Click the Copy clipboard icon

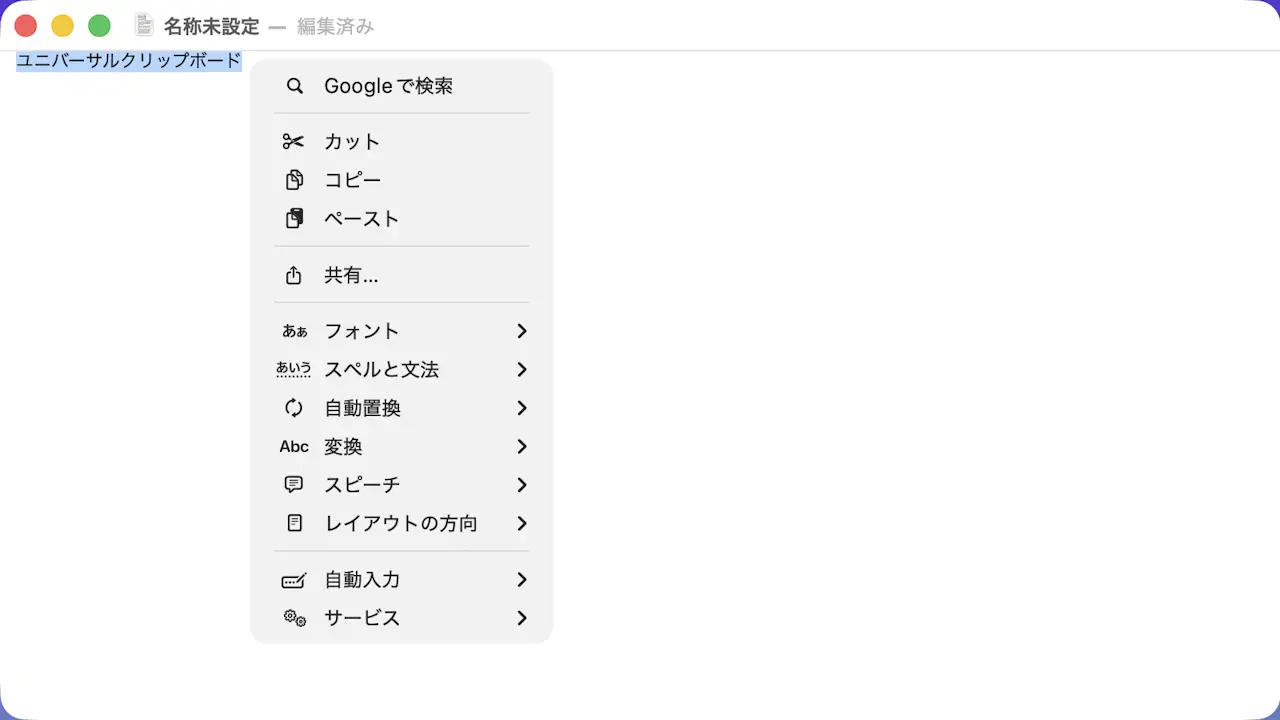293,180
